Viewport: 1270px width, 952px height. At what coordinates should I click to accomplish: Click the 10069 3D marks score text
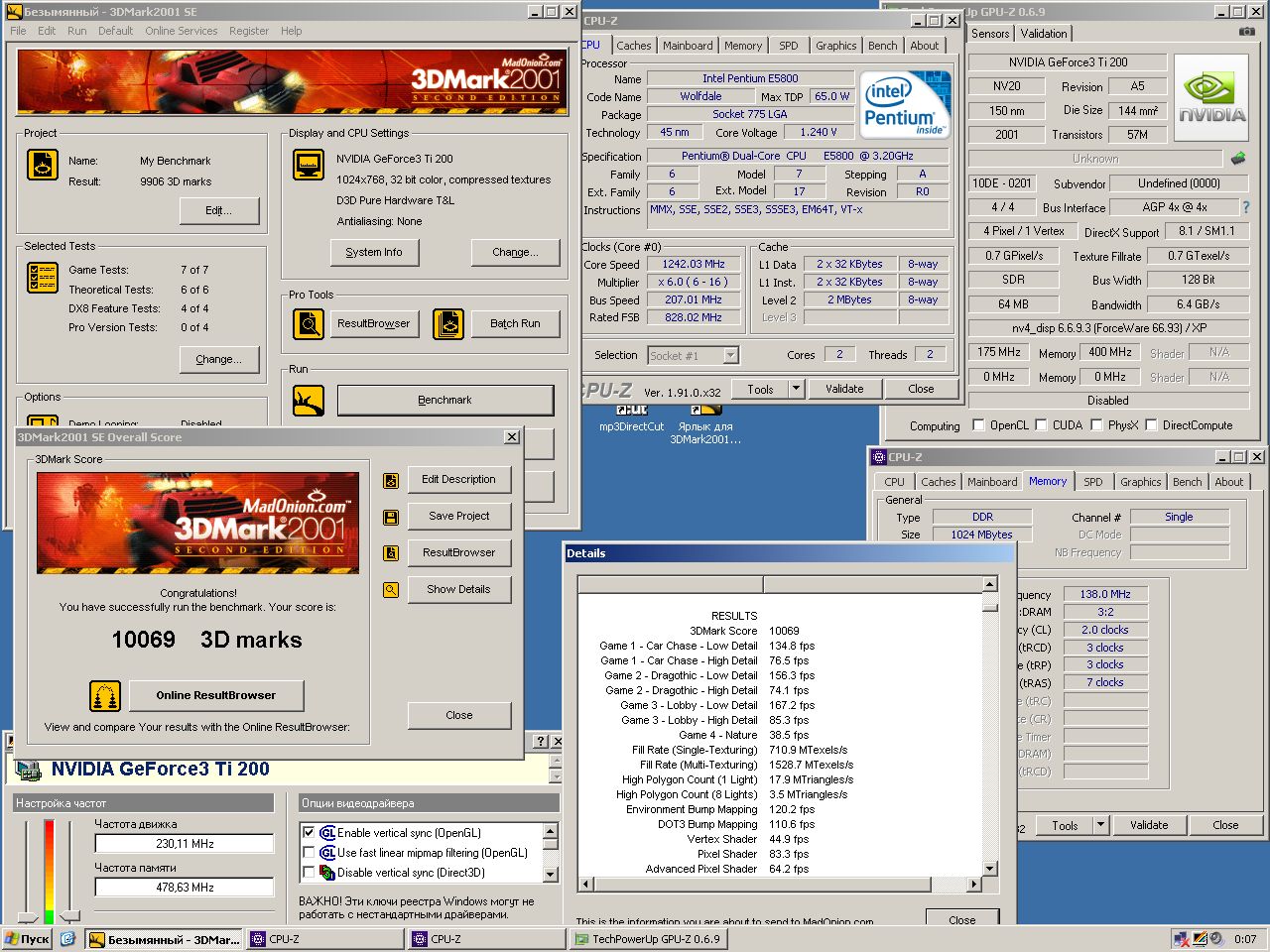[206, 640]
